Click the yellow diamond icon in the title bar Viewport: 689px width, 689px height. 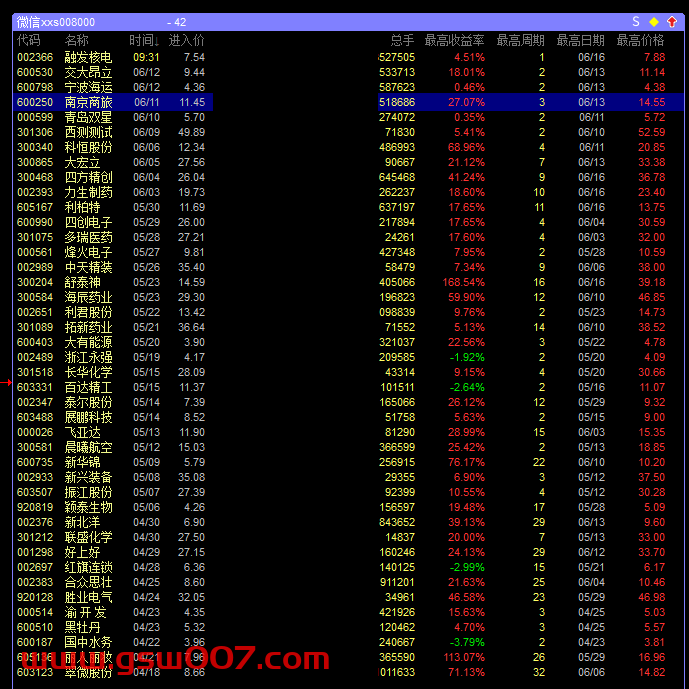click(x=653, y=22)
